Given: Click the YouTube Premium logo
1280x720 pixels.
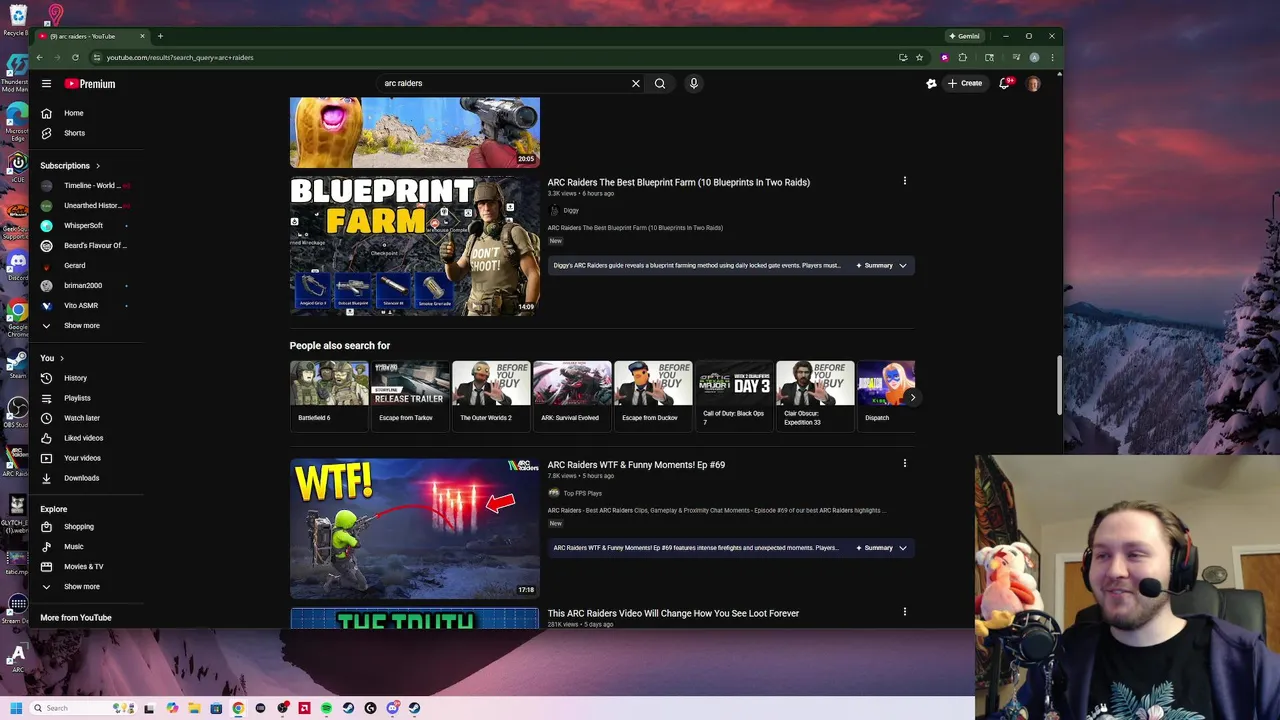Looking at the screenshot, I should tap(90, 84).
